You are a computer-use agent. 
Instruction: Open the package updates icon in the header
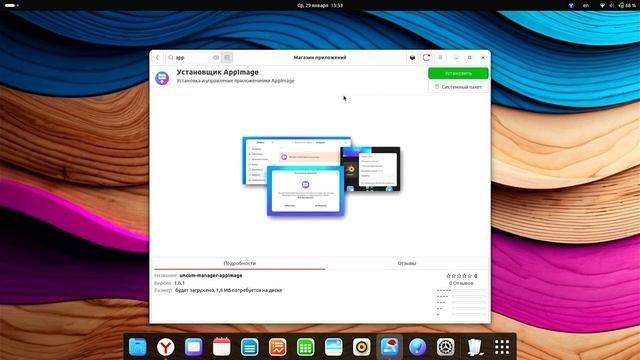tap(412, 58)
